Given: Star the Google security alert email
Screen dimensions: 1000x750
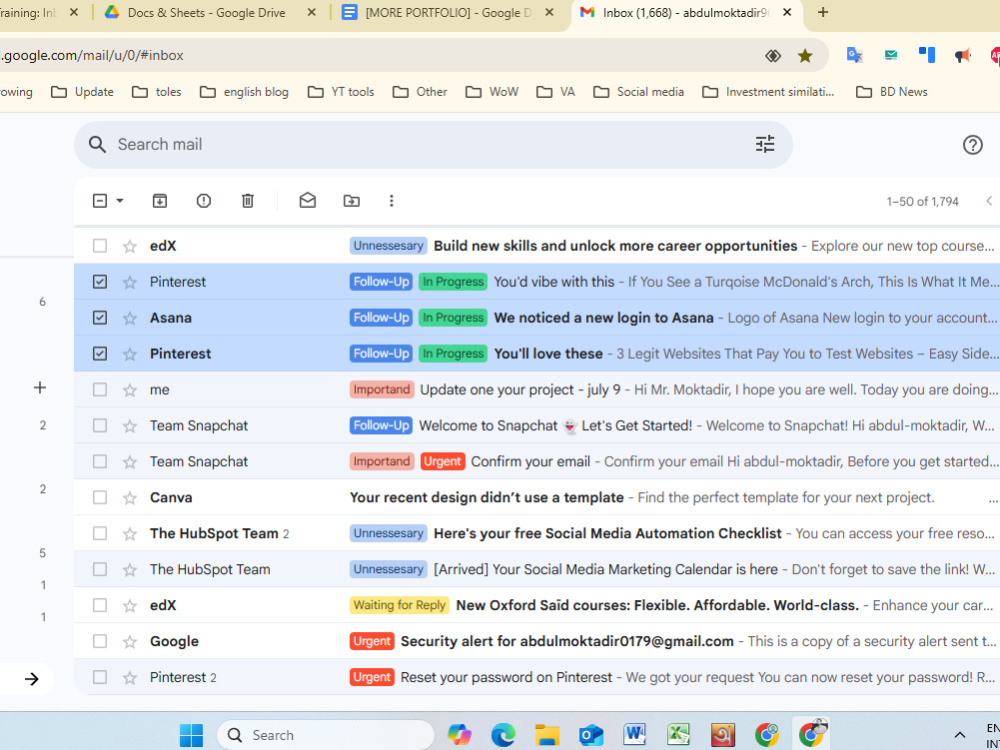Looking at the screenshot, I should [130, 642].
